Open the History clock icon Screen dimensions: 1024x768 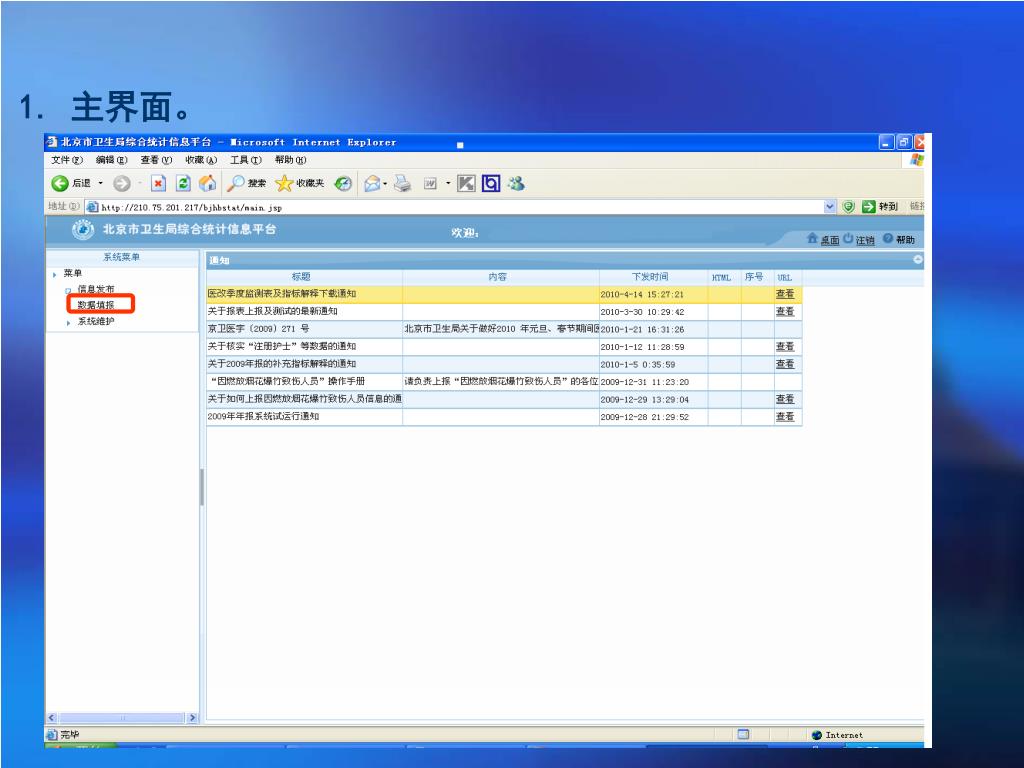[343, 184]
